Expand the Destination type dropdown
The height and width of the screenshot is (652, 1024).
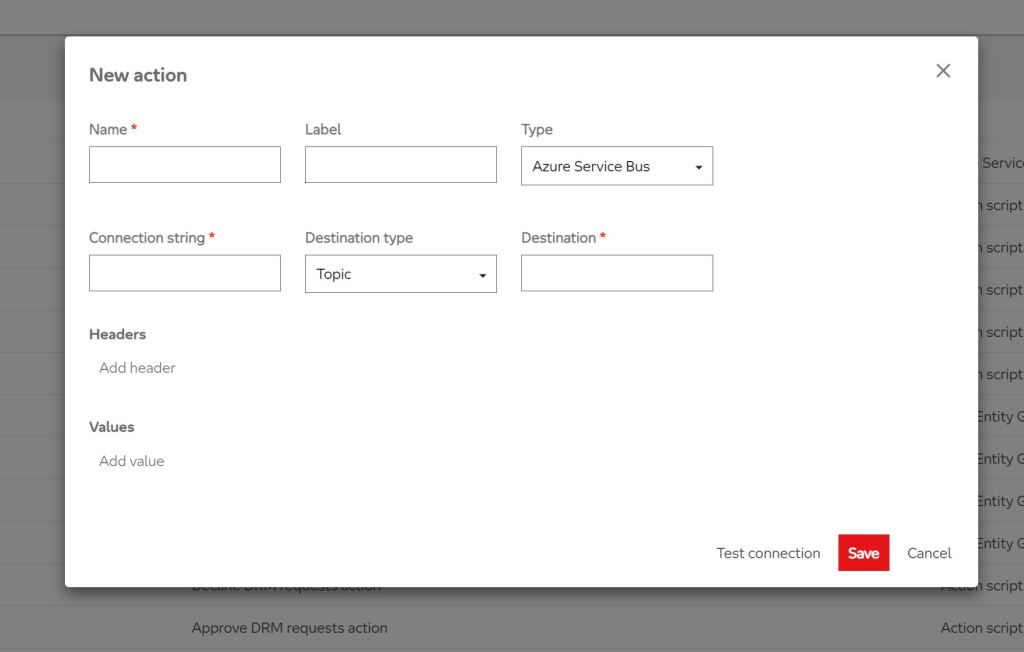(x=400, y=274)
